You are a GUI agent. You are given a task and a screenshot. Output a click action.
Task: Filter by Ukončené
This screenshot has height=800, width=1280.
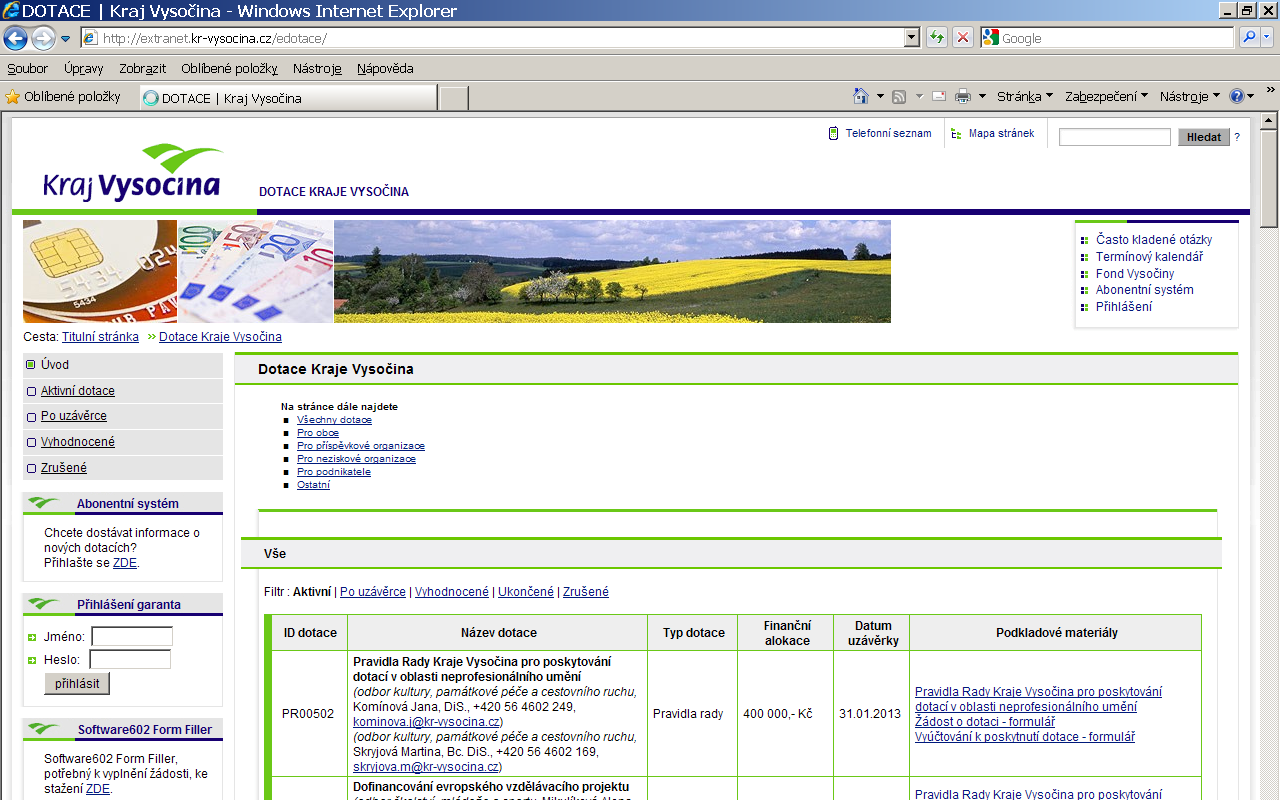pos(526,592)
